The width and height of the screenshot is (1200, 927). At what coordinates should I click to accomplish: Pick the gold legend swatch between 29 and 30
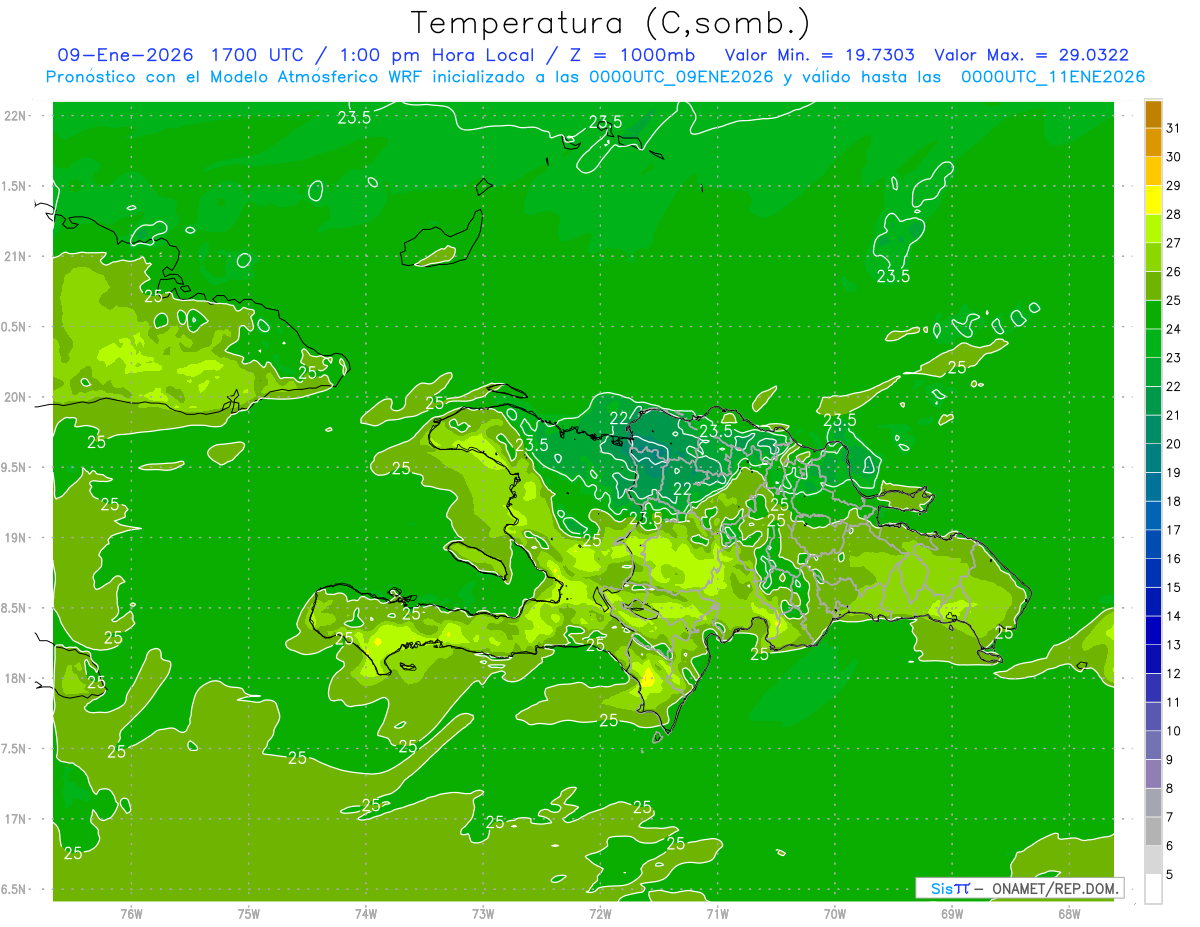click(x=1154, y=171)
